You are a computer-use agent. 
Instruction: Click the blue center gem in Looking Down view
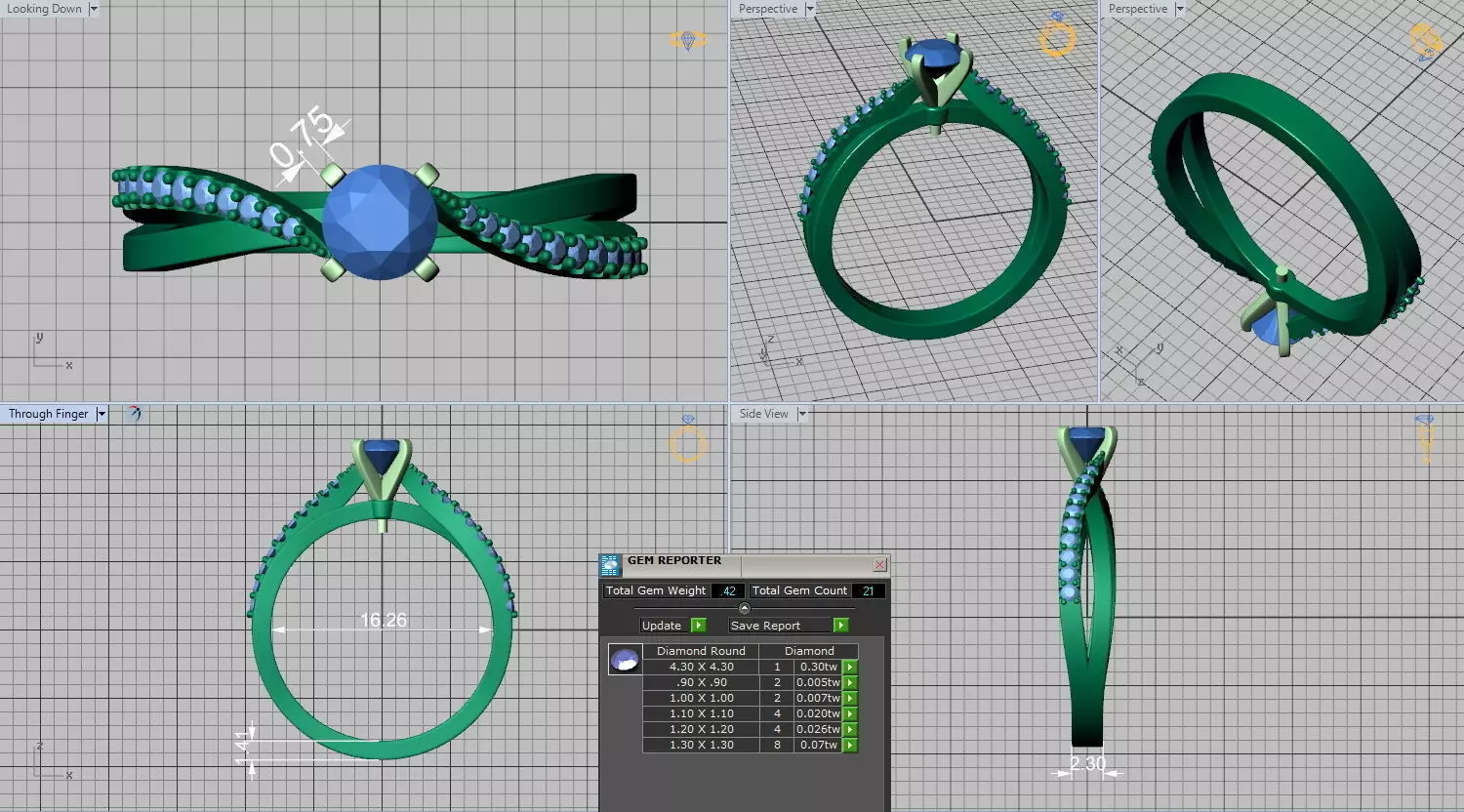pos(380,222)
